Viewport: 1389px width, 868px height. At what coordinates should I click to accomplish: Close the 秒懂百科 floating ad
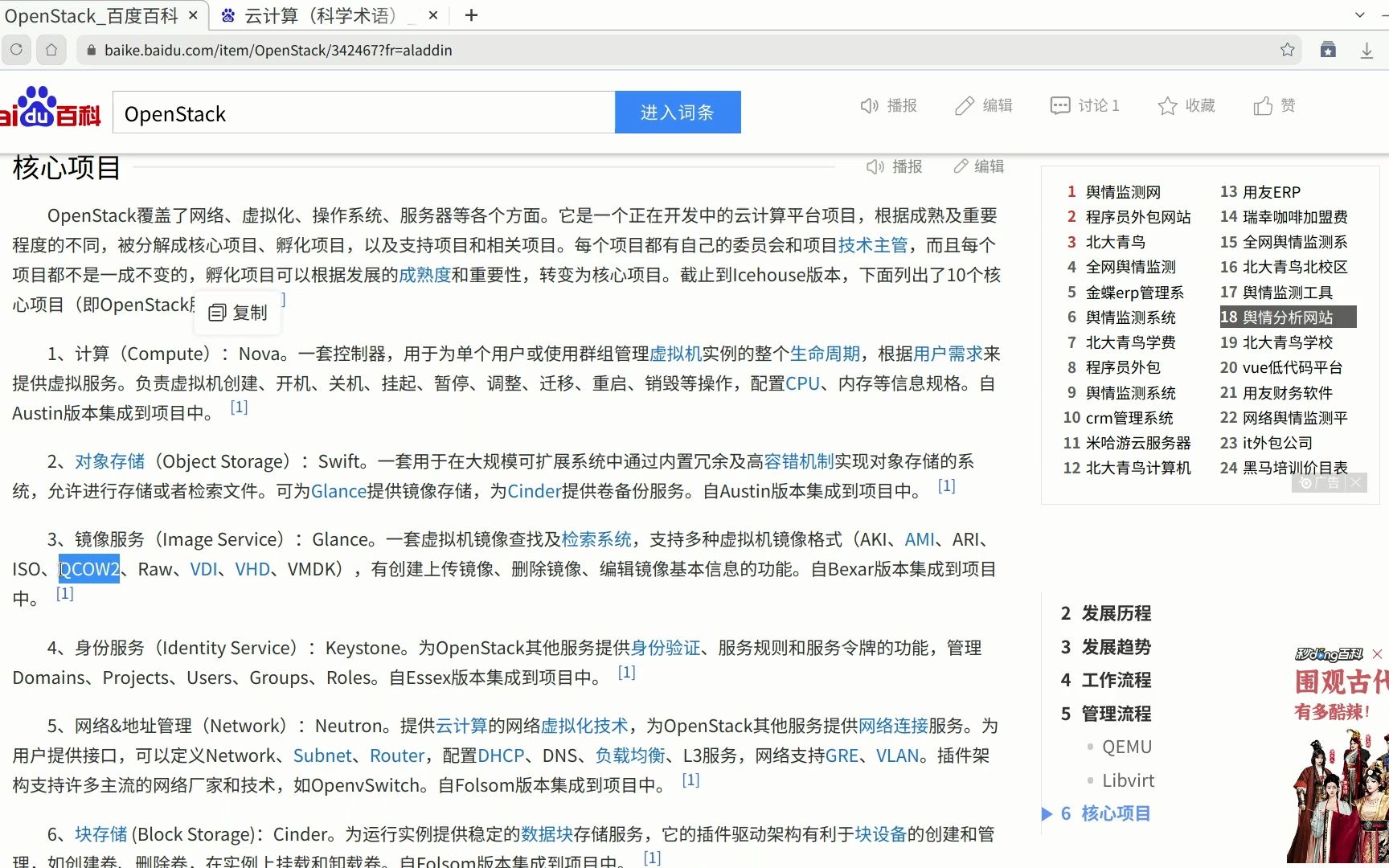(x=1378, y=654)
